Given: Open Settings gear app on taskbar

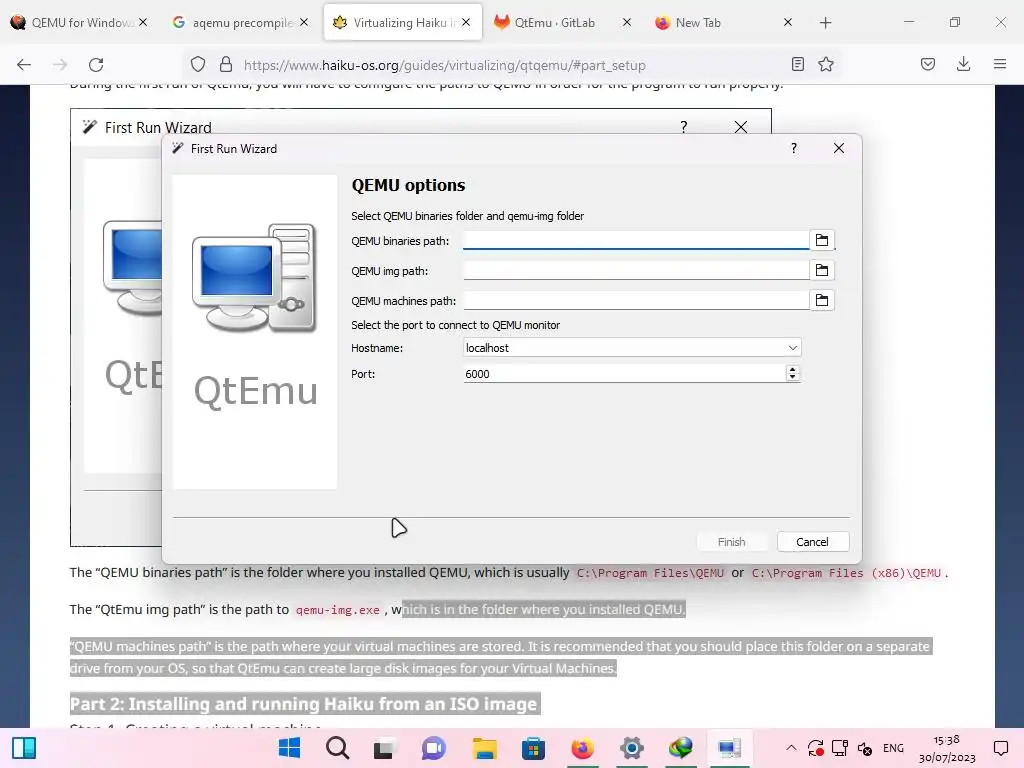Looking at the screenshot, I should coord(632,748).
